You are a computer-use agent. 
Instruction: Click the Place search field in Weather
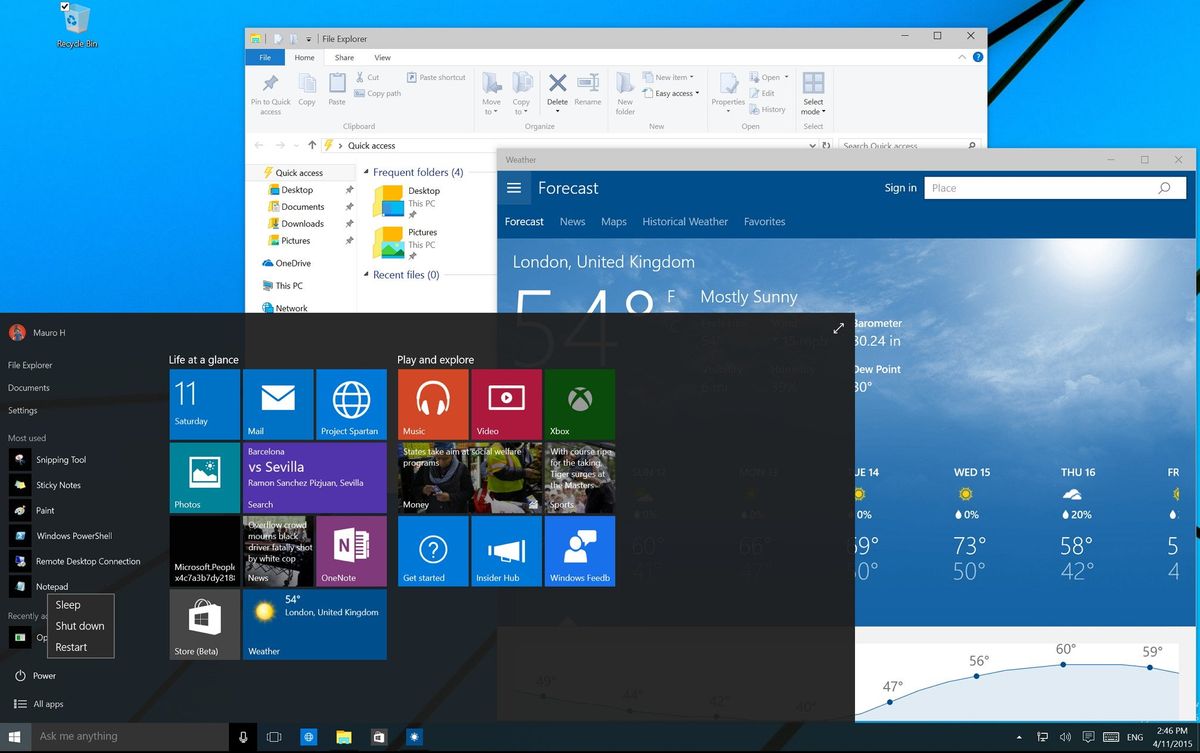tap(1040, 188)
